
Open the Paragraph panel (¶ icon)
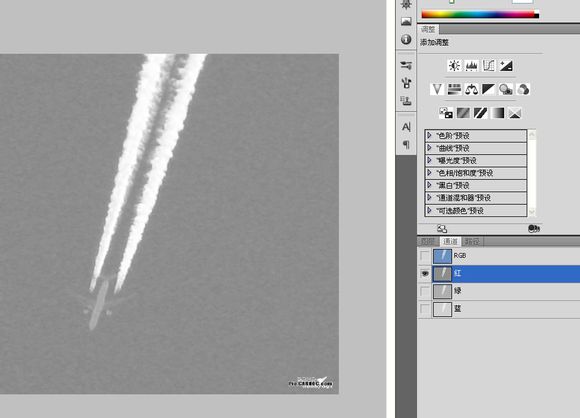[406, 145]
